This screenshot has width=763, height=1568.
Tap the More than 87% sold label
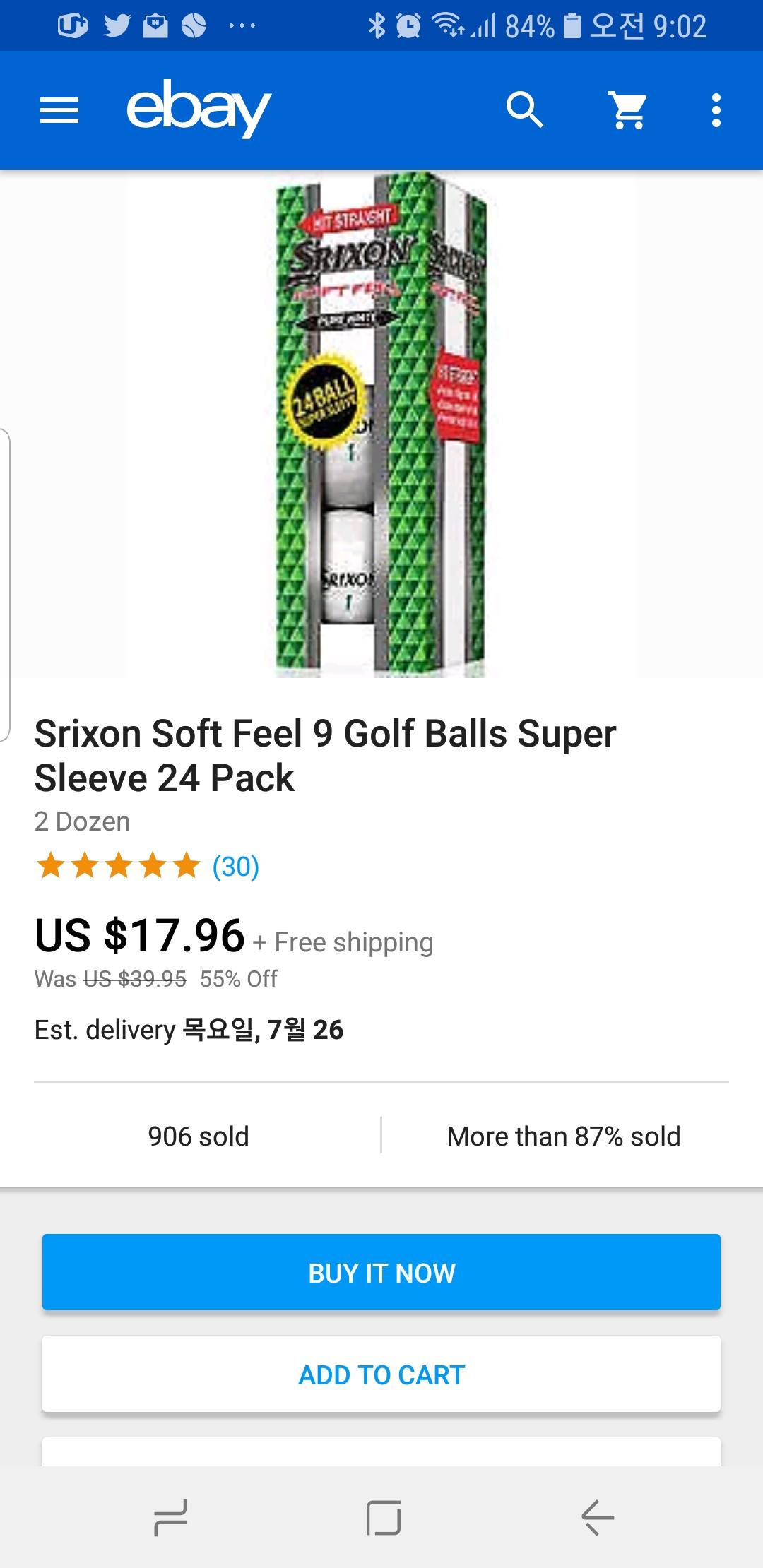tap(564, 1136)
